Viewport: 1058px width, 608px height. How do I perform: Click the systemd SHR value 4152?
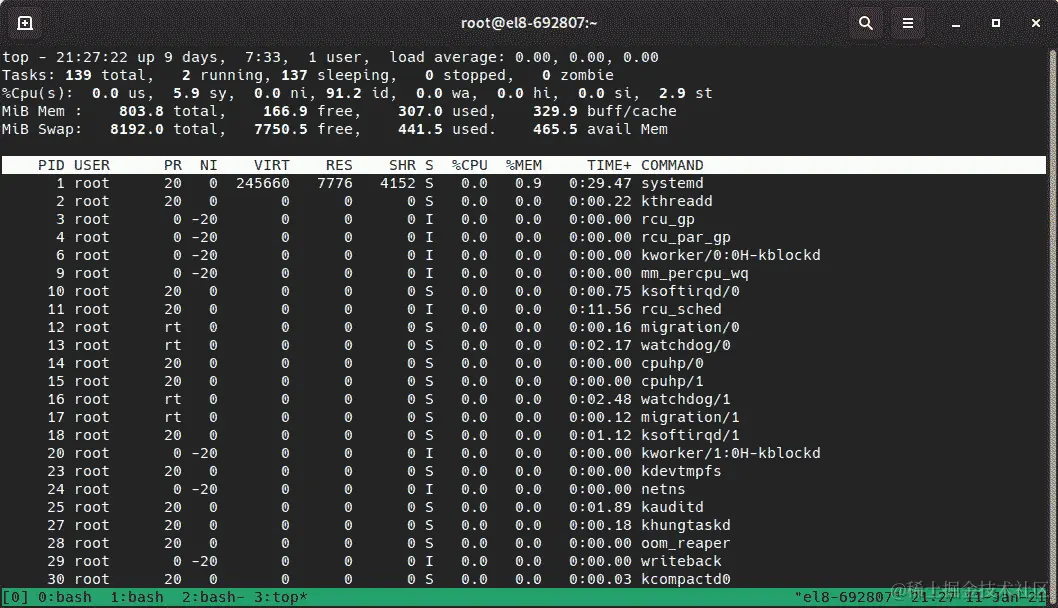tap(398, 183)
